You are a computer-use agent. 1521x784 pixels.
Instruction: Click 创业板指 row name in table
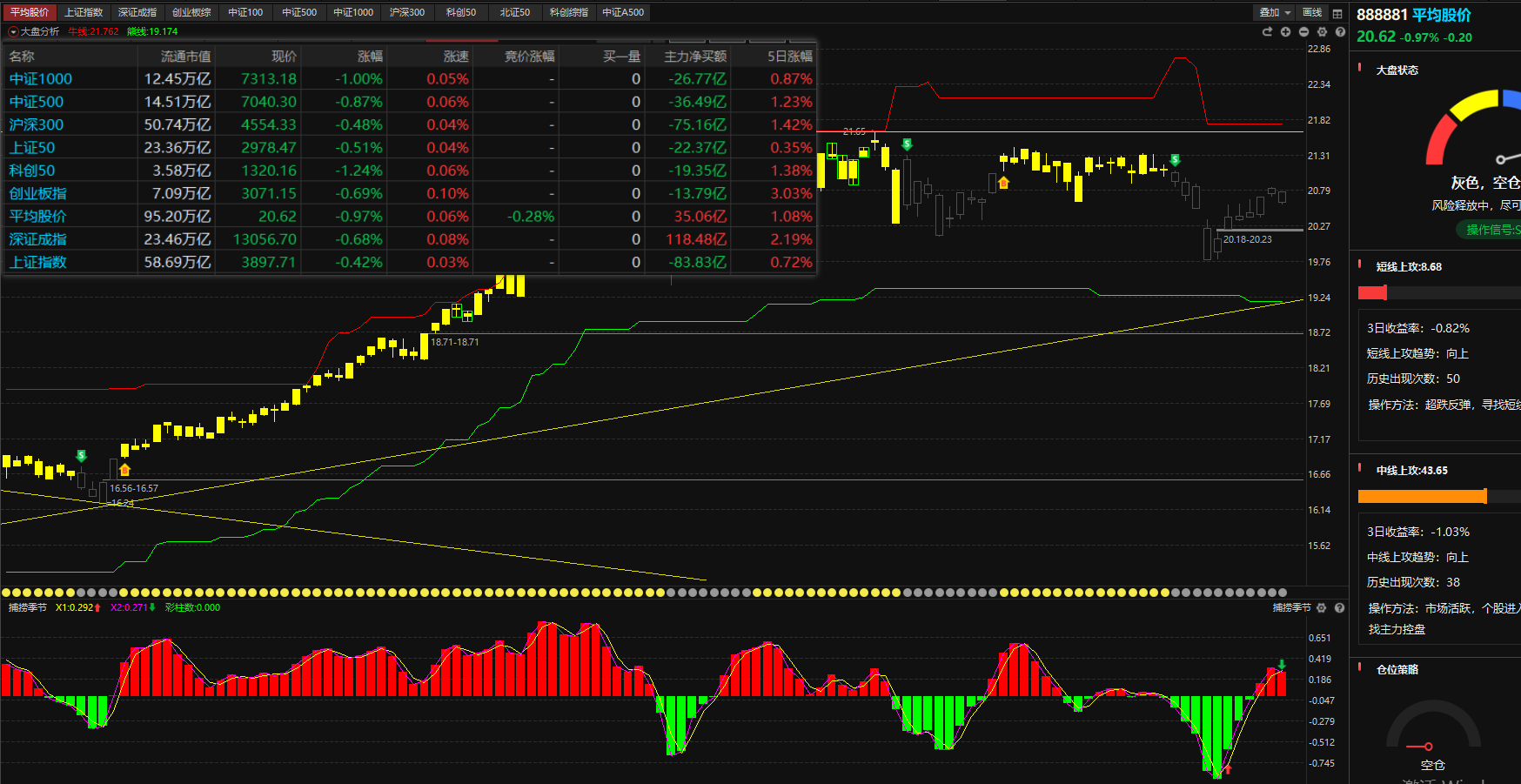point(38,193)
